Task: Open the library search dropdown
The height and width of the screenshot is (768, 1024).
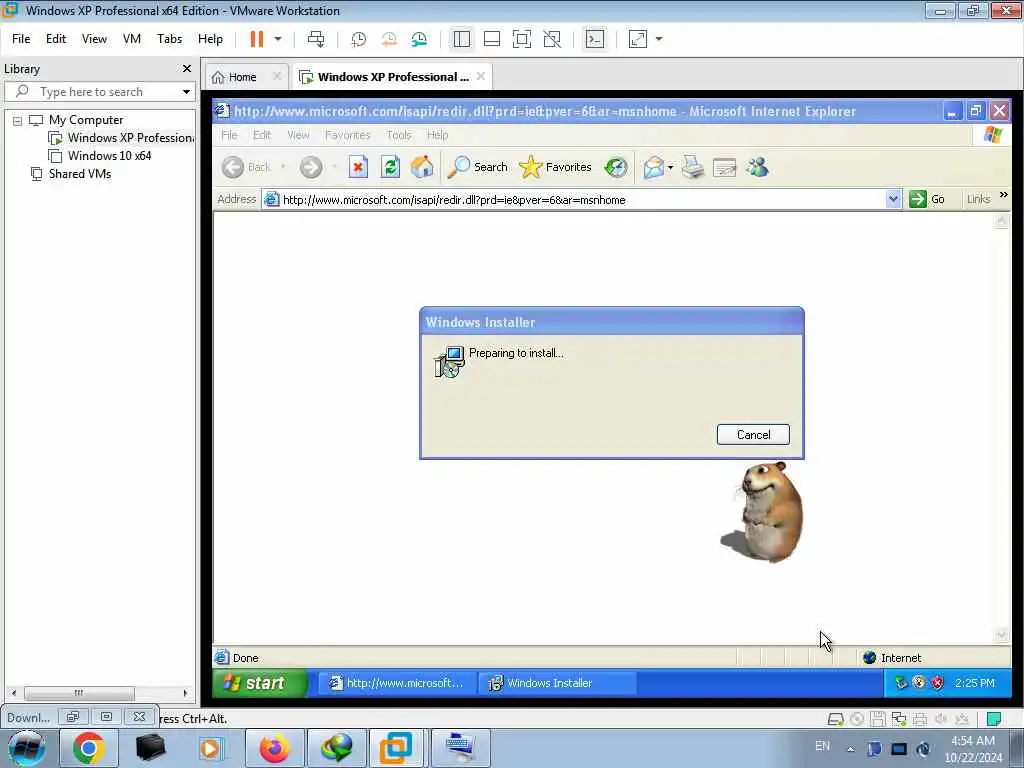Action: click(x=187, y=91)
